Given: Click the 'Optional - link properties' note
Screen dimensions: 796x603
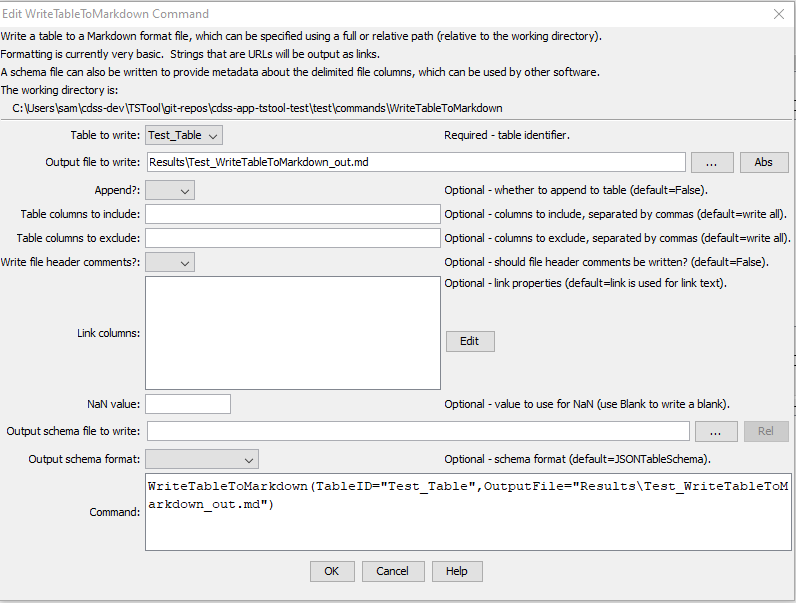Looking at the screenshot, I should click(x=586, y=283).
